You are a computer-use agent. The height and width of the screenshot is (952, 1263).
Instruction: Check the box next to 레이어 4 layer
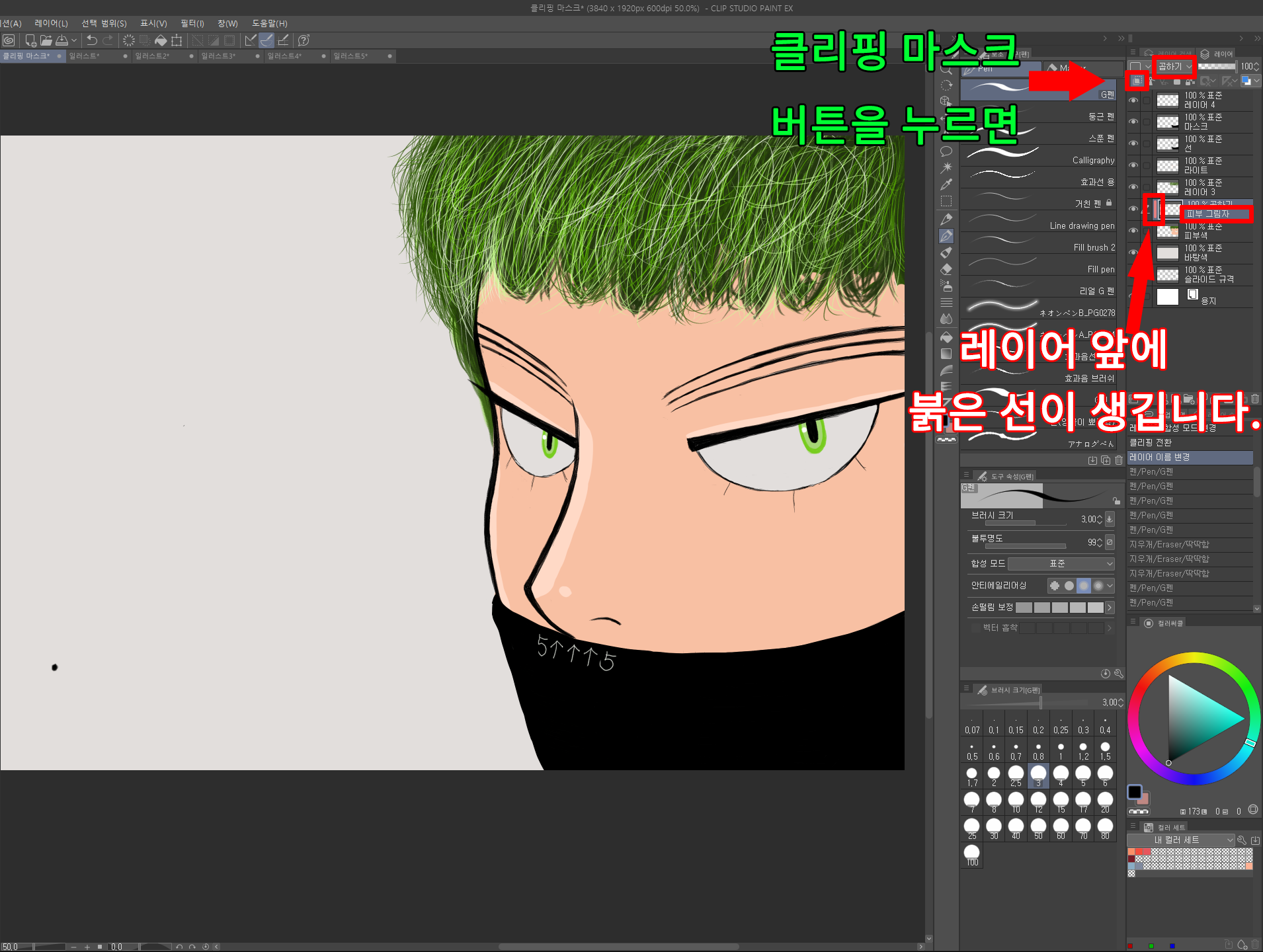(x=1146, y=100)
